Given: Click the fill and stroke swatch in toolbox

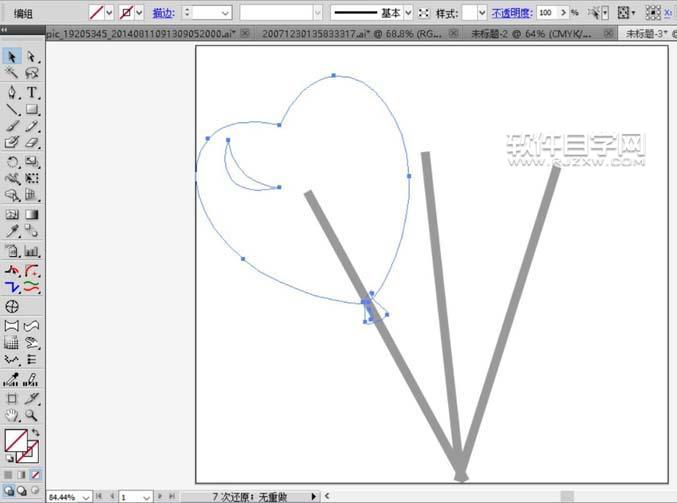Looking at the screenshot, I should pos(17,440).
